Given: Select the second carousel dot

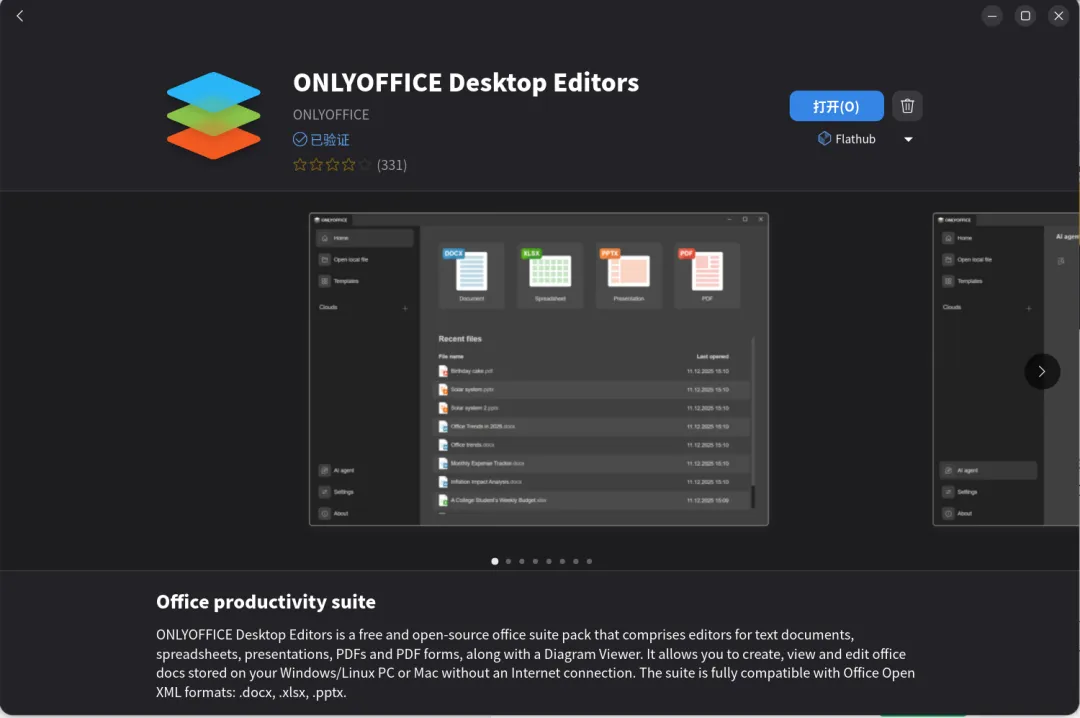Looking at the screenshot, I should (x=508, y=561).
